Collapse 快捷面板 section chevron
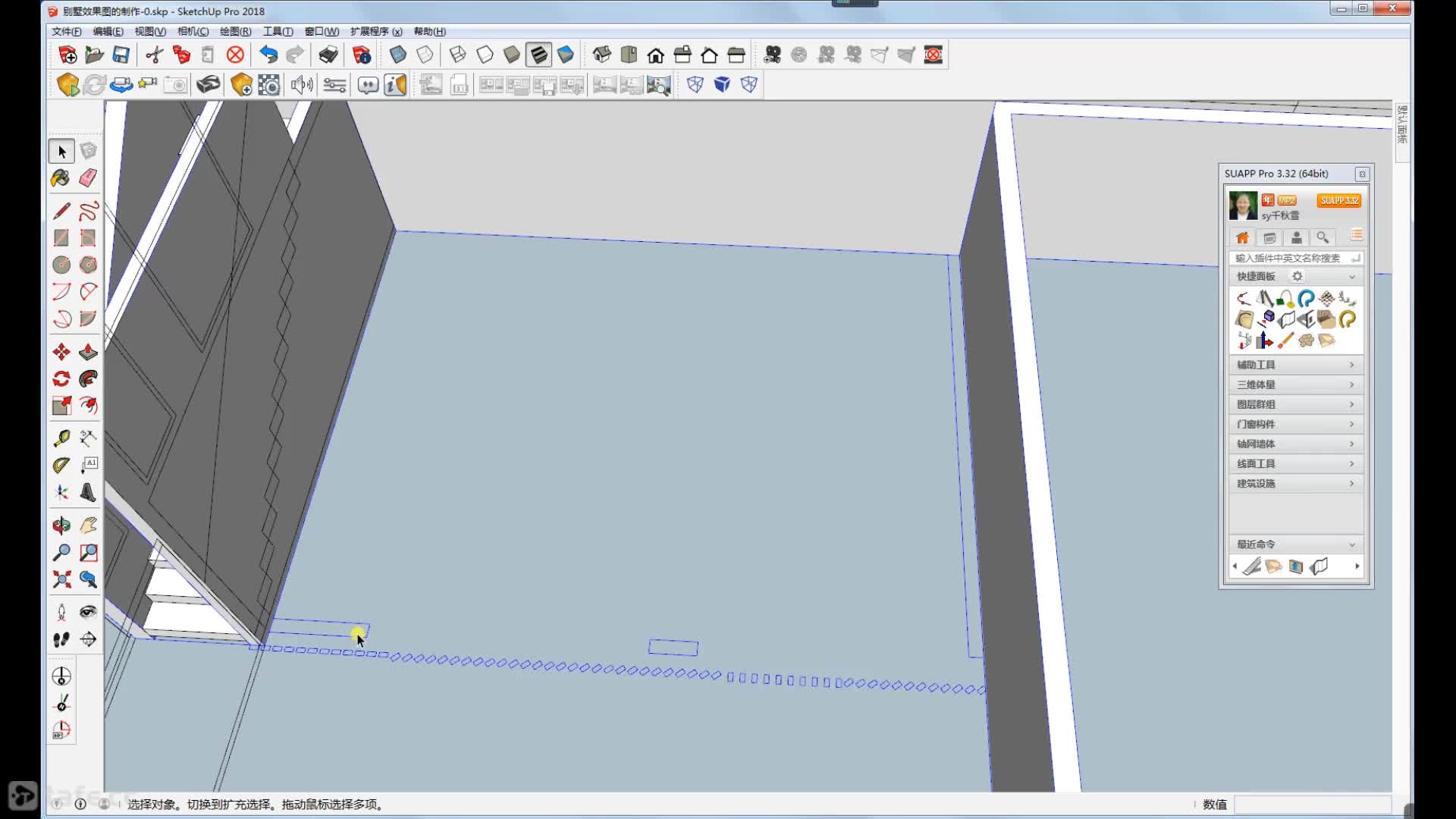This screenshot has width=1456, height=819. tap(1351, 277)
